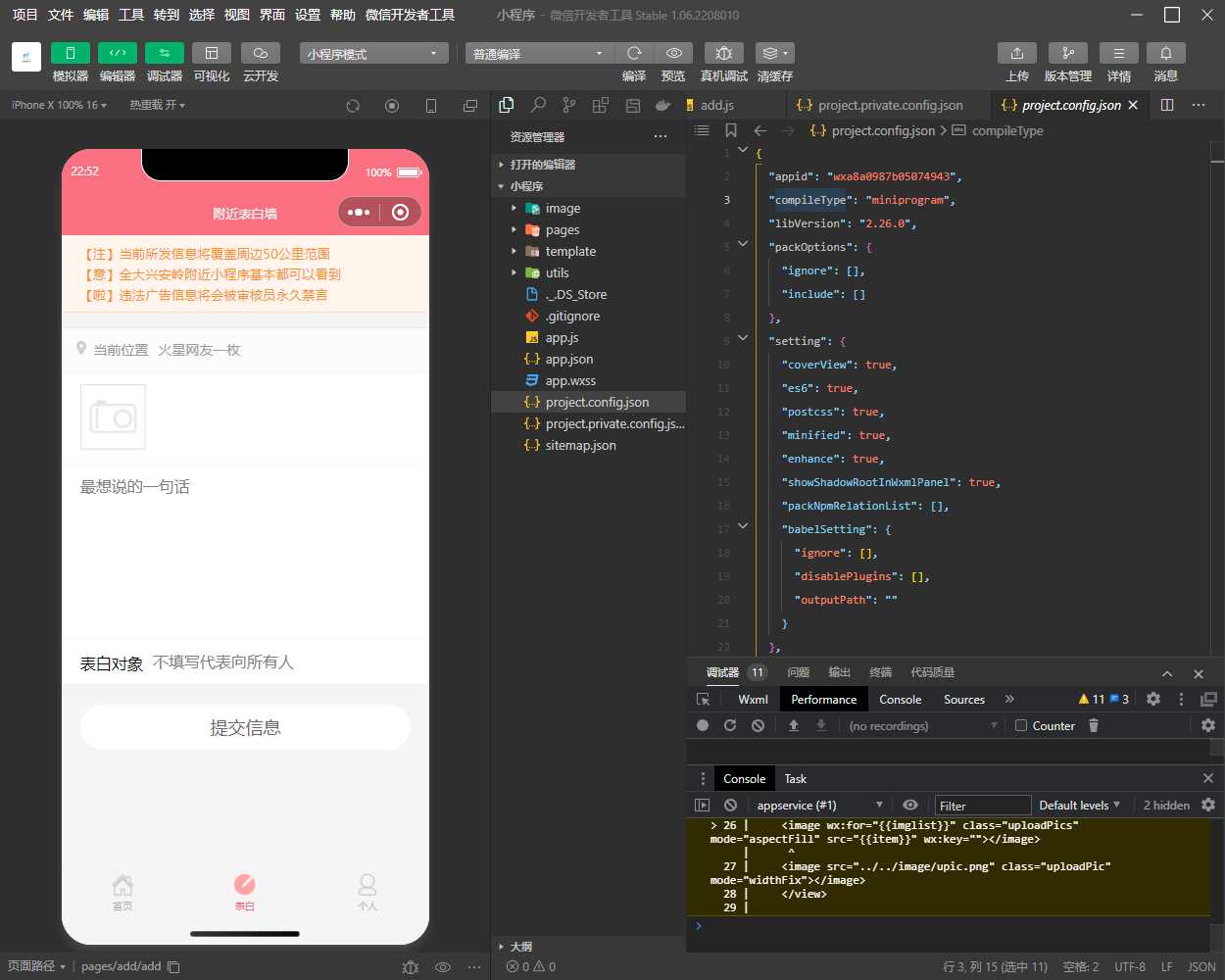Select the 模拟器 simulator toggle icon
The width and height of the screenshot is (1225, 980).
tap(70, 53)
